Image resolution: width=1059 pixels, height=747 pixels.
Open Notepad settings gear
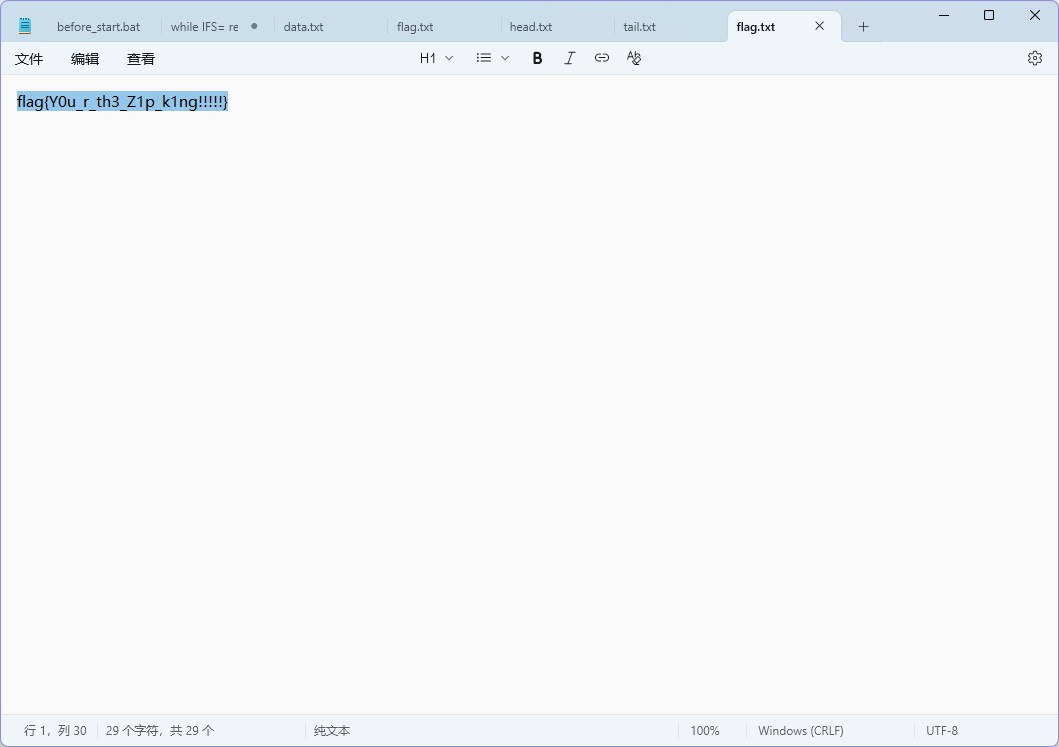pyautogui.click(x=1034, y=58)
